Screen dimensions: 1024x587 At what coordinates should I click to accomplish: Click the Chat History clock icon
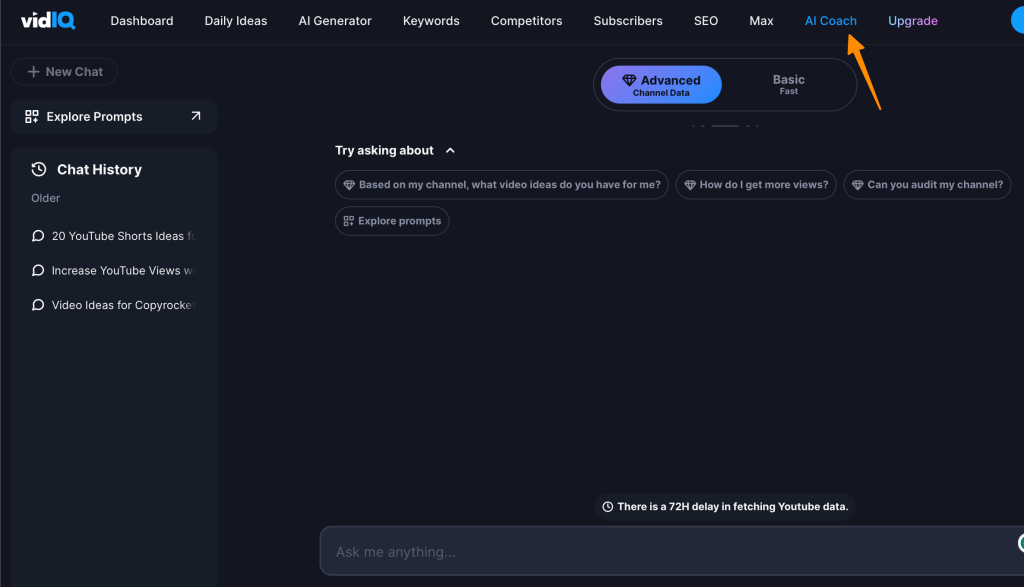pyautogui.click(x=39, y=169)
